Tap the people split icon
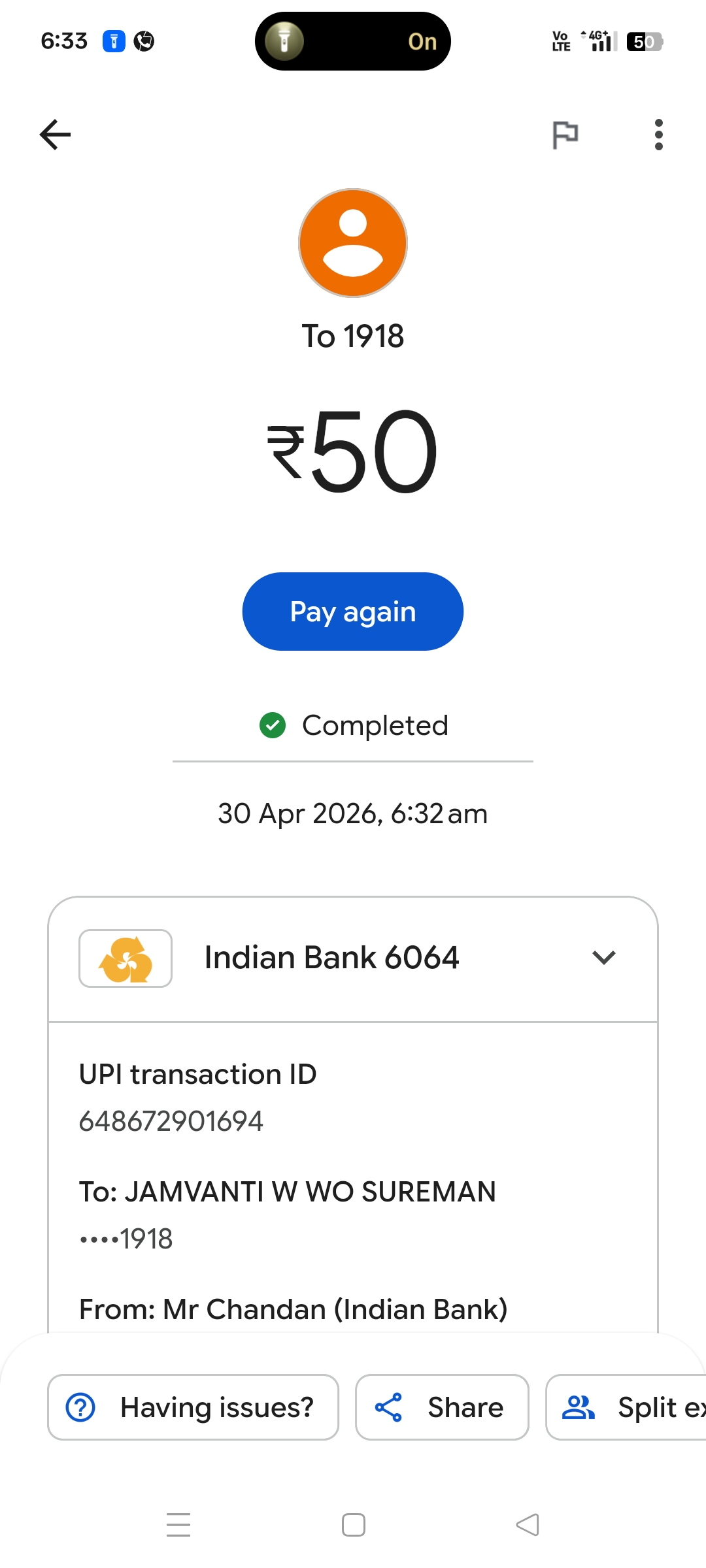This screenshot has height=1568, width=706. pyautogui.click(x=579, y=1407)
